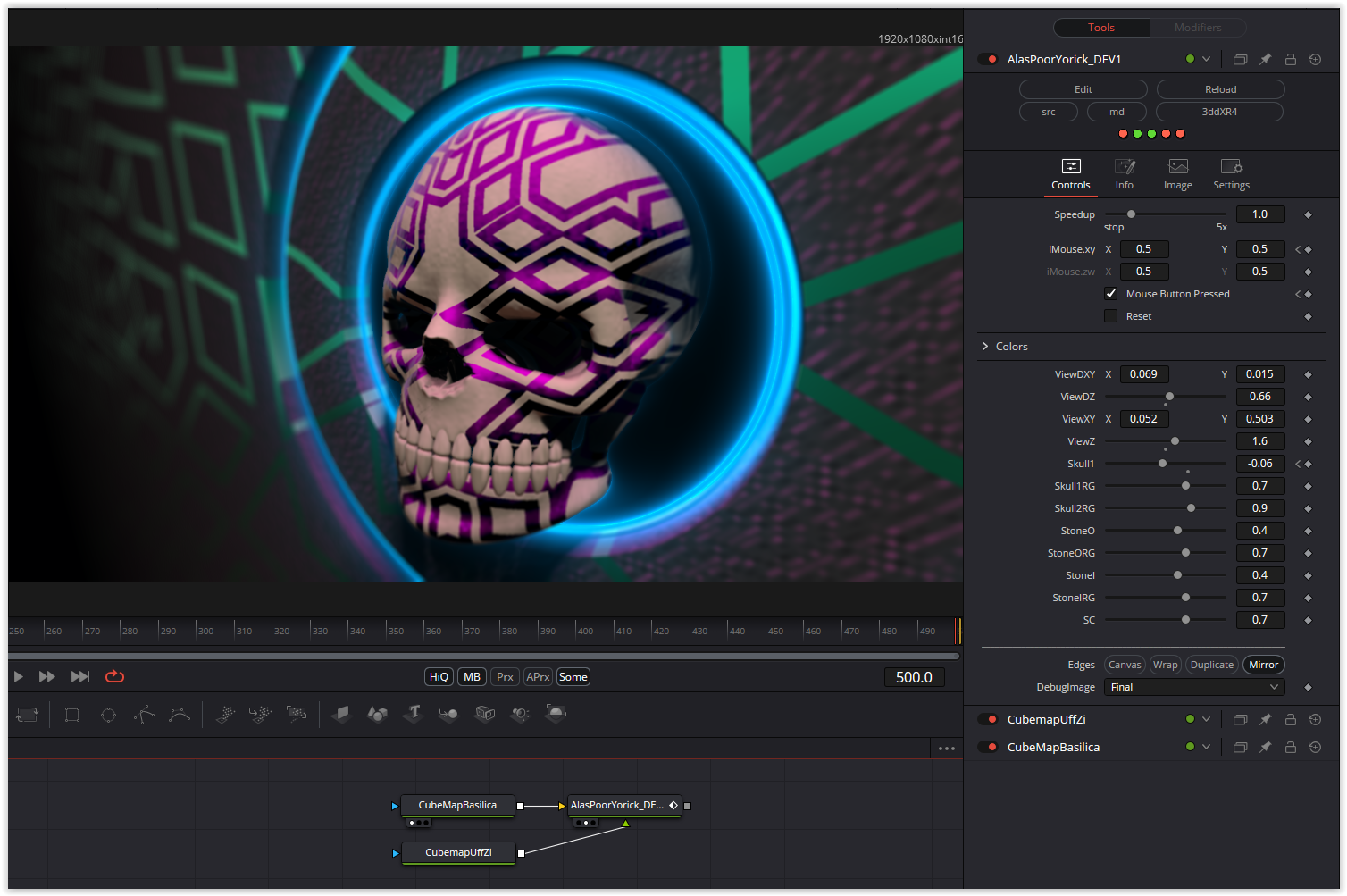Click the 3ddXR4 button
The height and width of the screenshot is (896, 1347).
point(1219,112)
